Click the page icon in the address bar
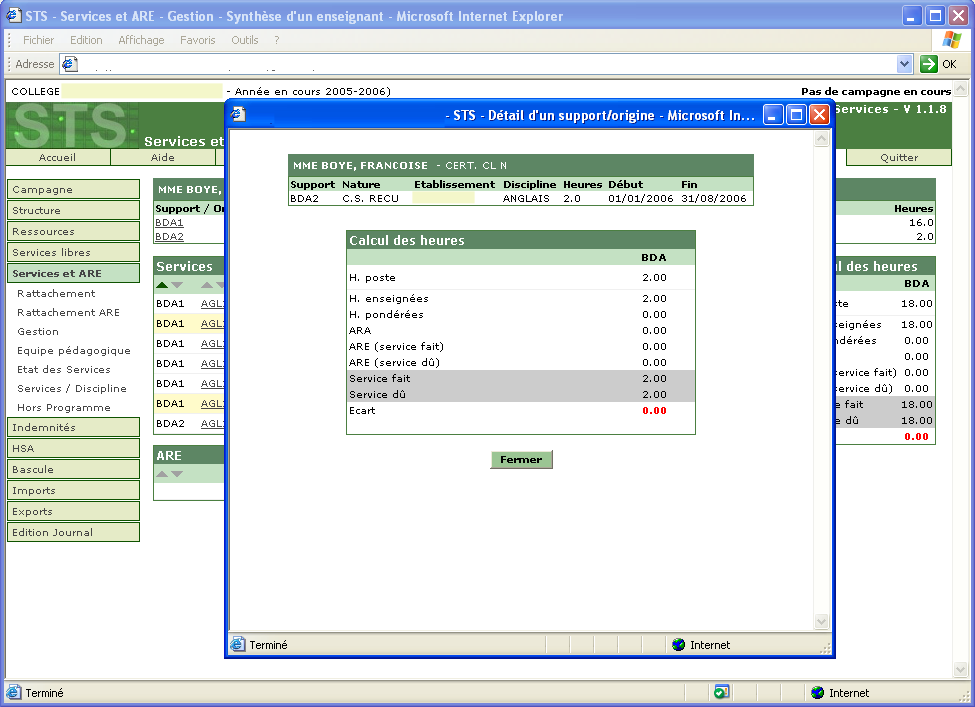This screenshot has height=707, width=975. [69, 63]
